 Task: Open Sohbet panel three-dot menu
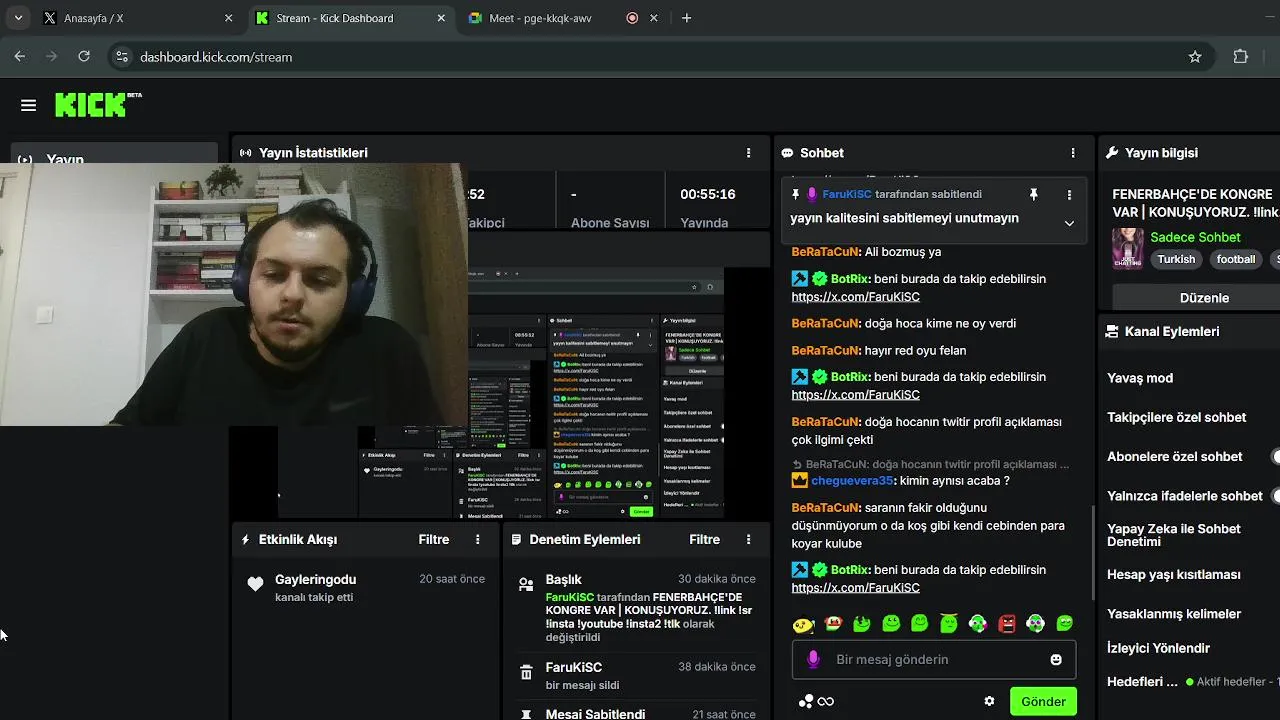1073,153
